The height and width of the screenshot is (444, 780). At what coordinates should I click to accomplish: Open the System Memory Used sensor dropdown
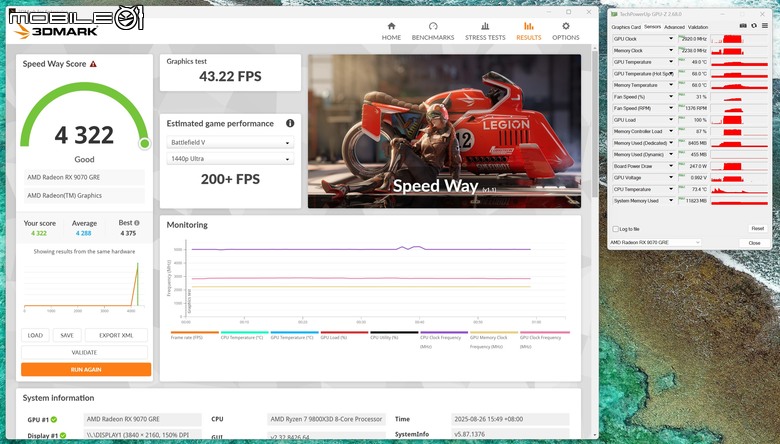(x=671, y=201)
